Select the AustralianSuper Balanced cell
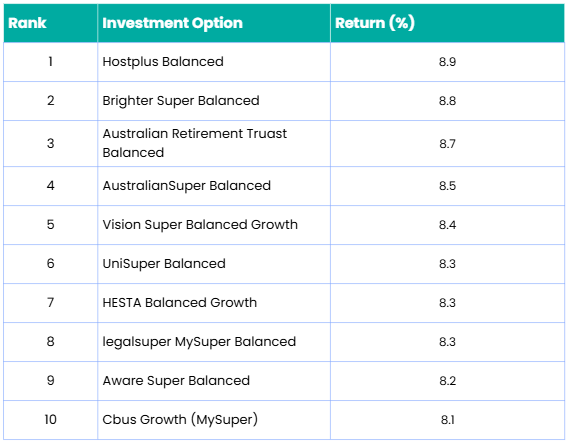 click(x=214, y=186)
